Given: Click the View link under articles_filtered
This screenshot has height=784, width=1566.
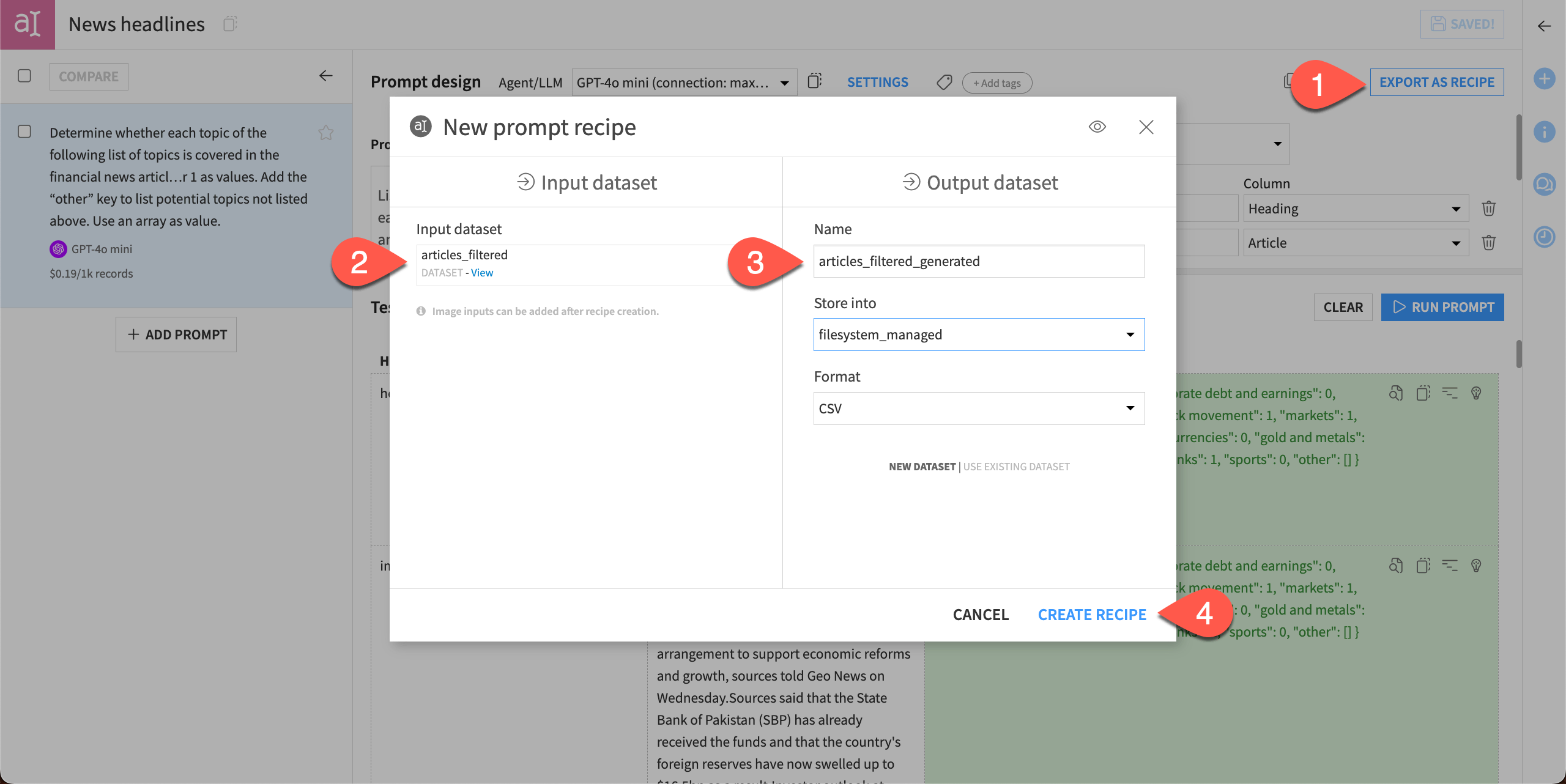Looking at the screenshot, I should 481,272.
